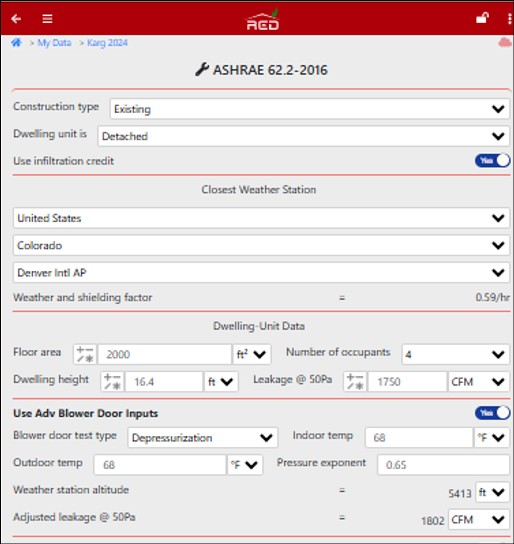Viewport: 514px width, 544px height.
Task: Go back with the left arrow icon
Action: pyautogui.click(x=16, y=19)
